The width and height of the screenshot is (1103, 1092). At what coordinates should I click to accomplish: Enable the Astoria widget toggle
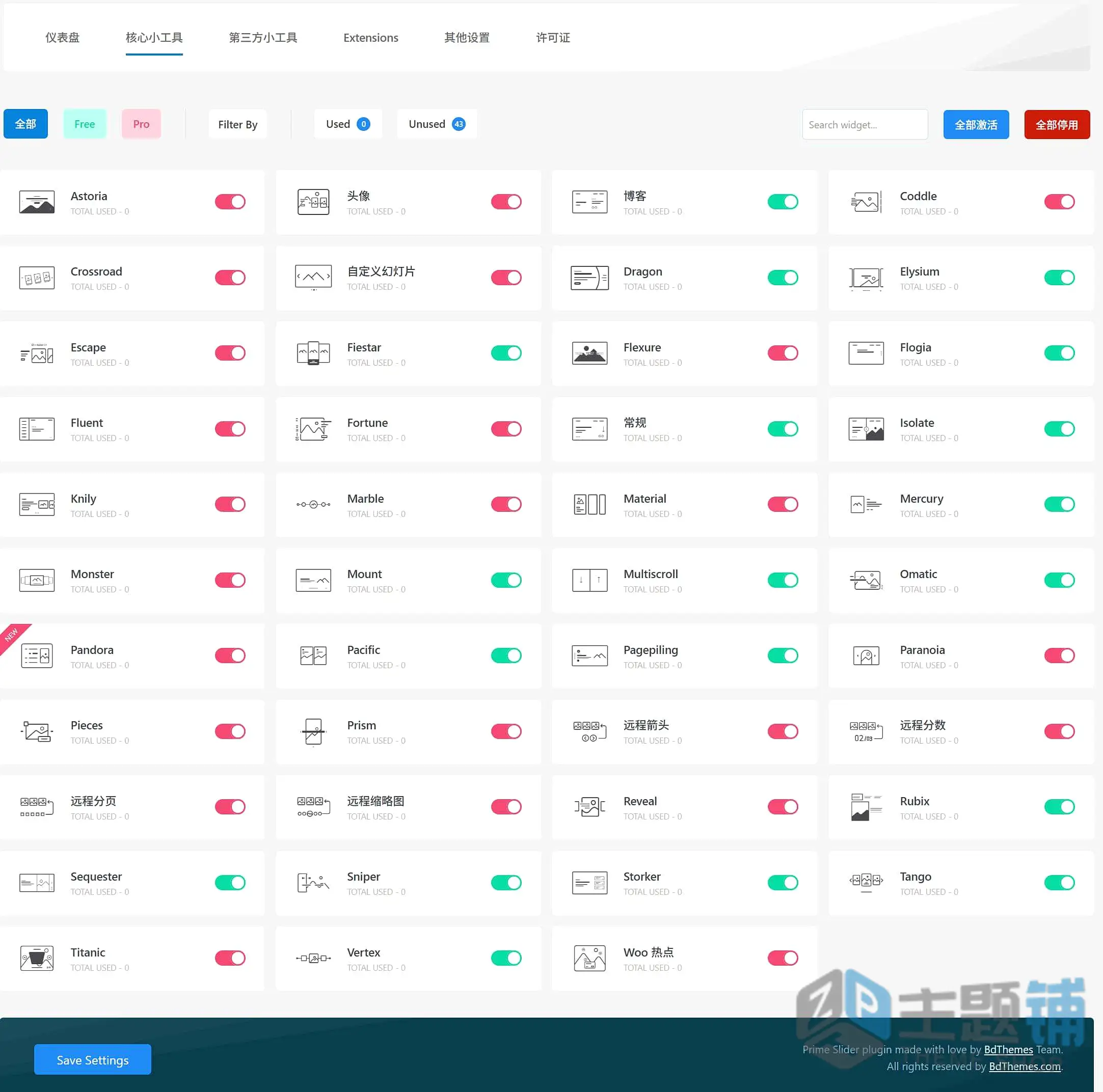click(230, 202)
